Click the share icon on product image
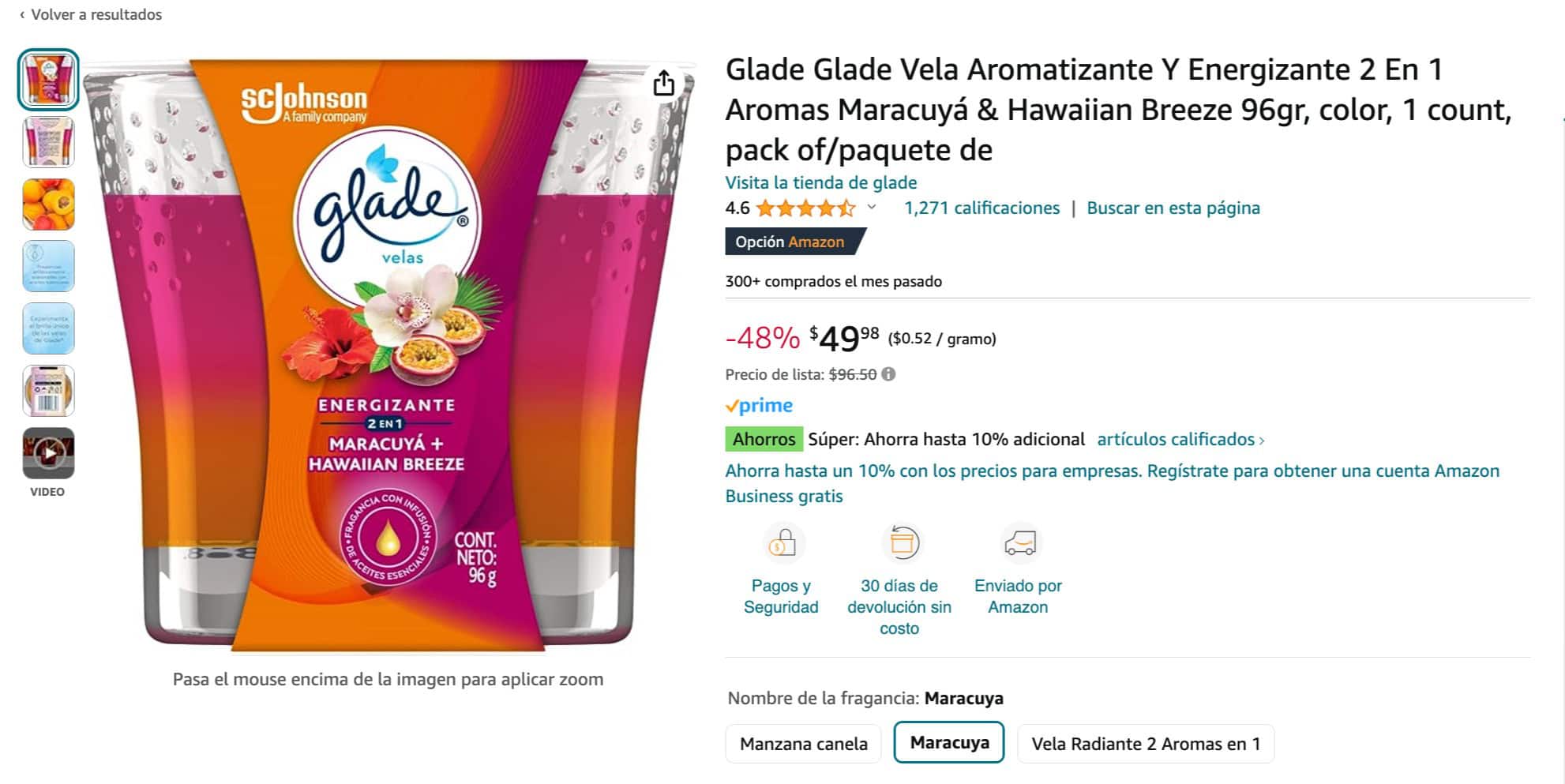The image size is (1565, 784). point(664,82)
